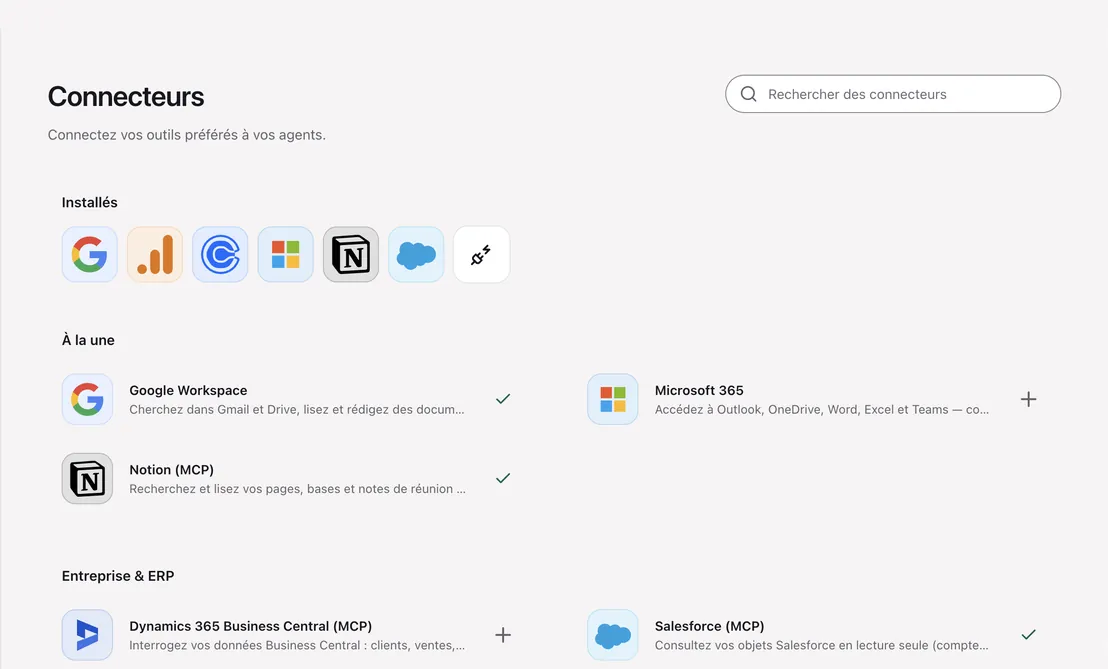Click the Microsoft 365 logo in À la une

613,399
